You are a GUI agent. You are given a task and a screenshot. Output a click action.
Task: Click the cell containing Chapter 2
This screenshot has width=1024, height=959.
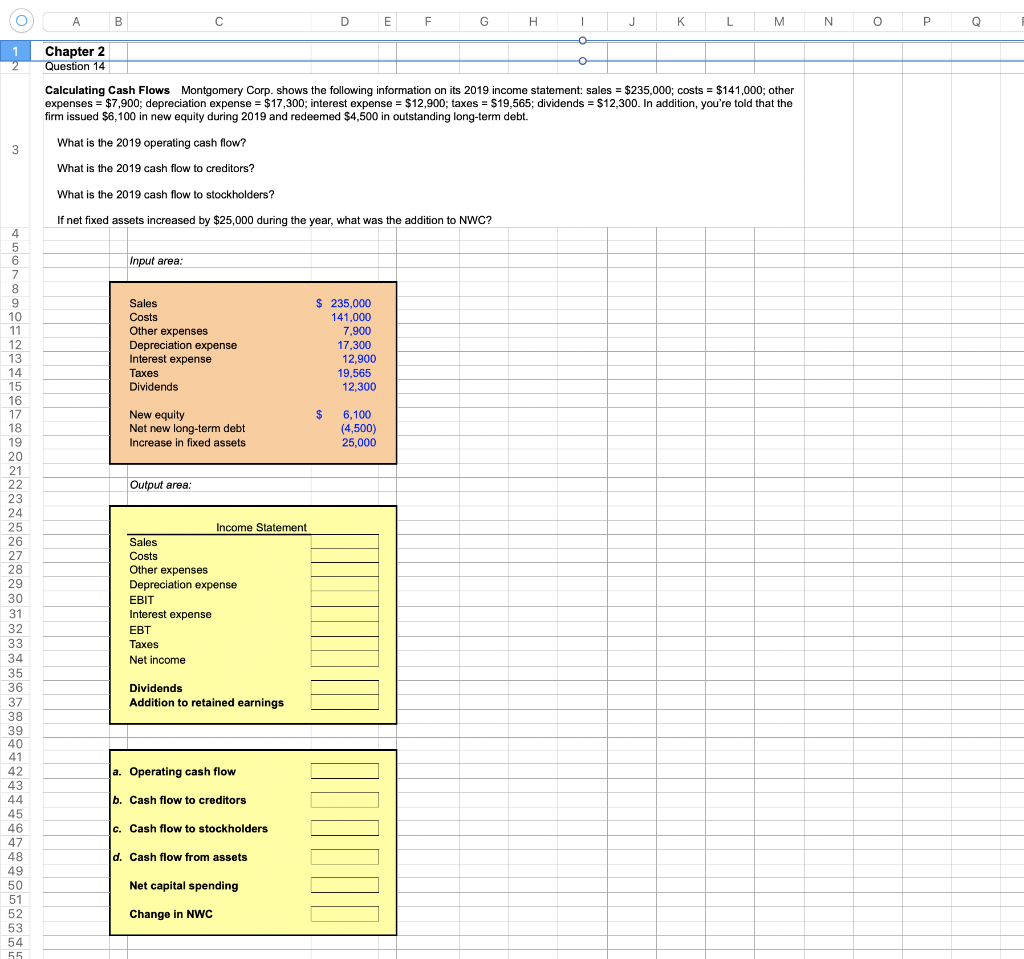click(75, 51)
